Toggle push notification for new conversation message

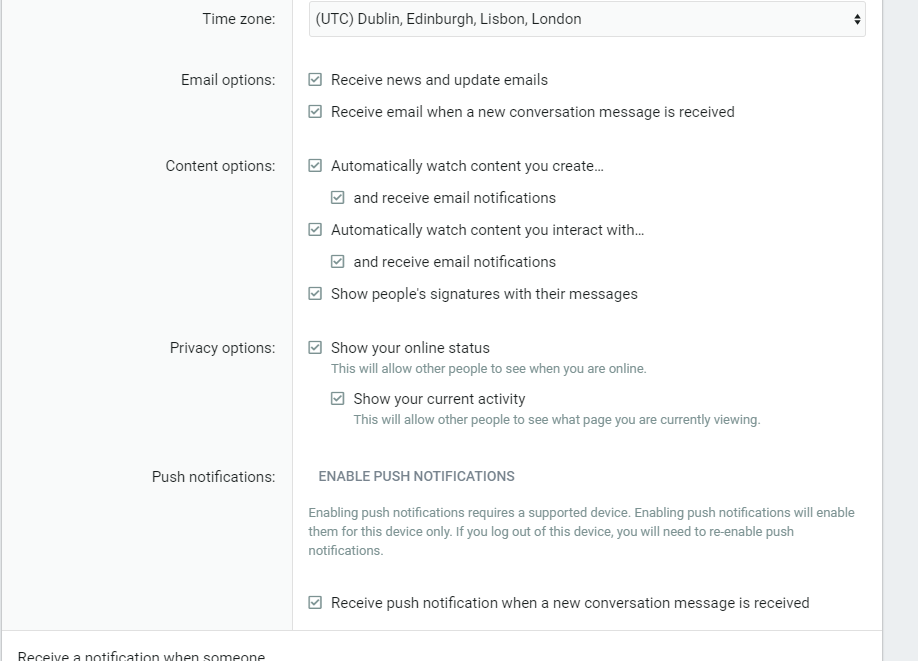315,602
